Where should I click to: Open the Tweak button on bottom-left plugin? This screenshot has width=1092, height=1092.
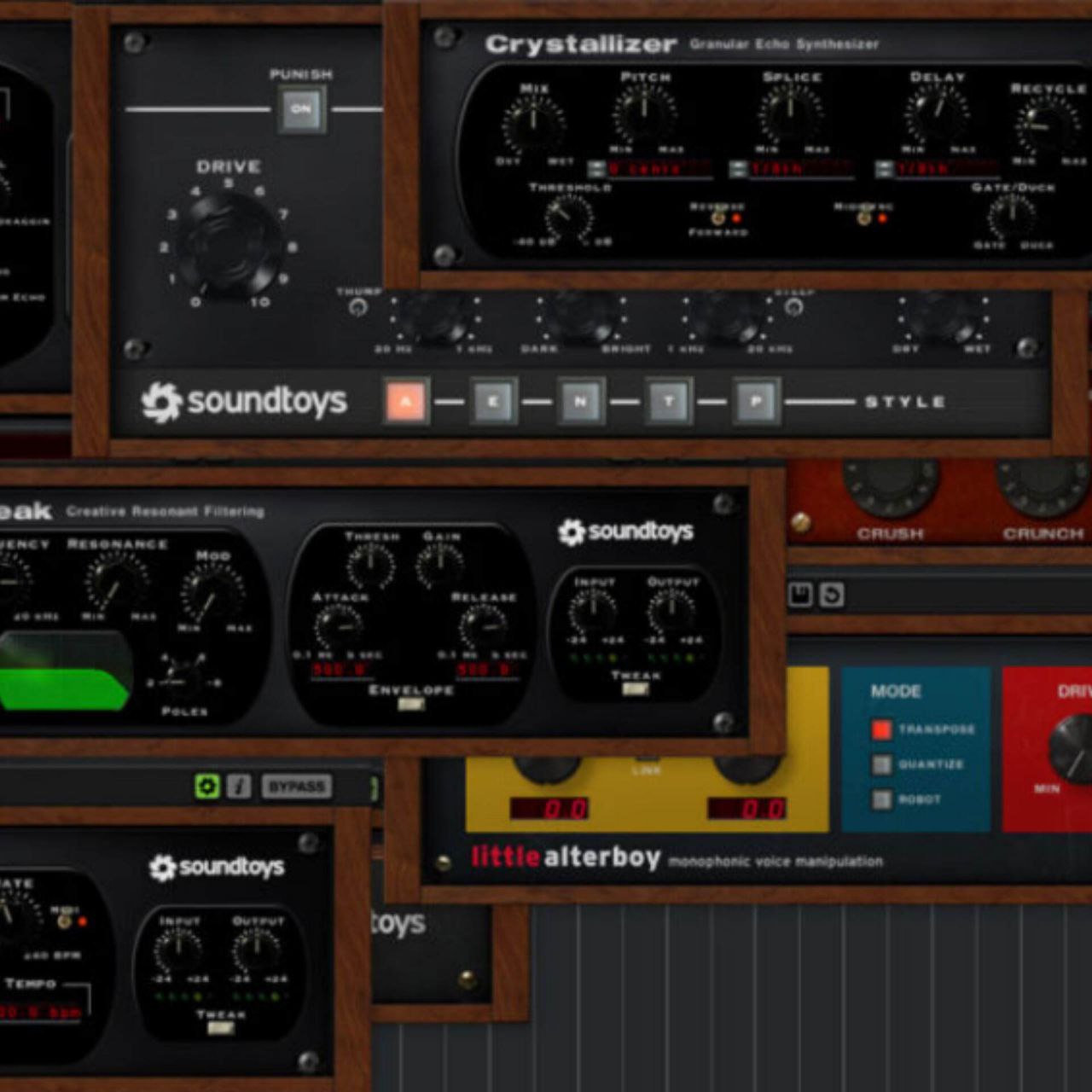tap(221, 1028)
